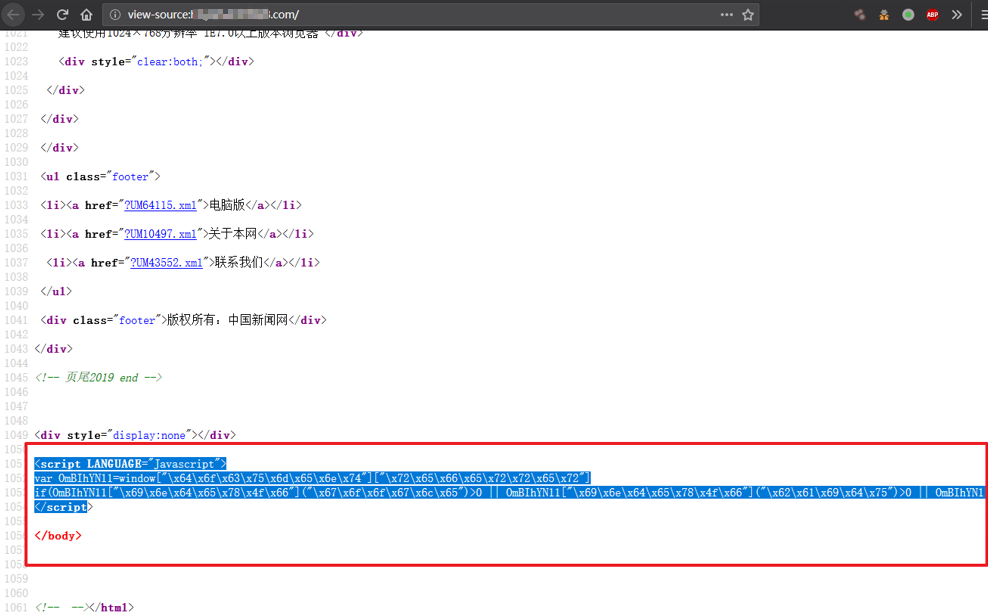988x612 pixels.
Task: Open the green dot extension icon
Action: 908,14
